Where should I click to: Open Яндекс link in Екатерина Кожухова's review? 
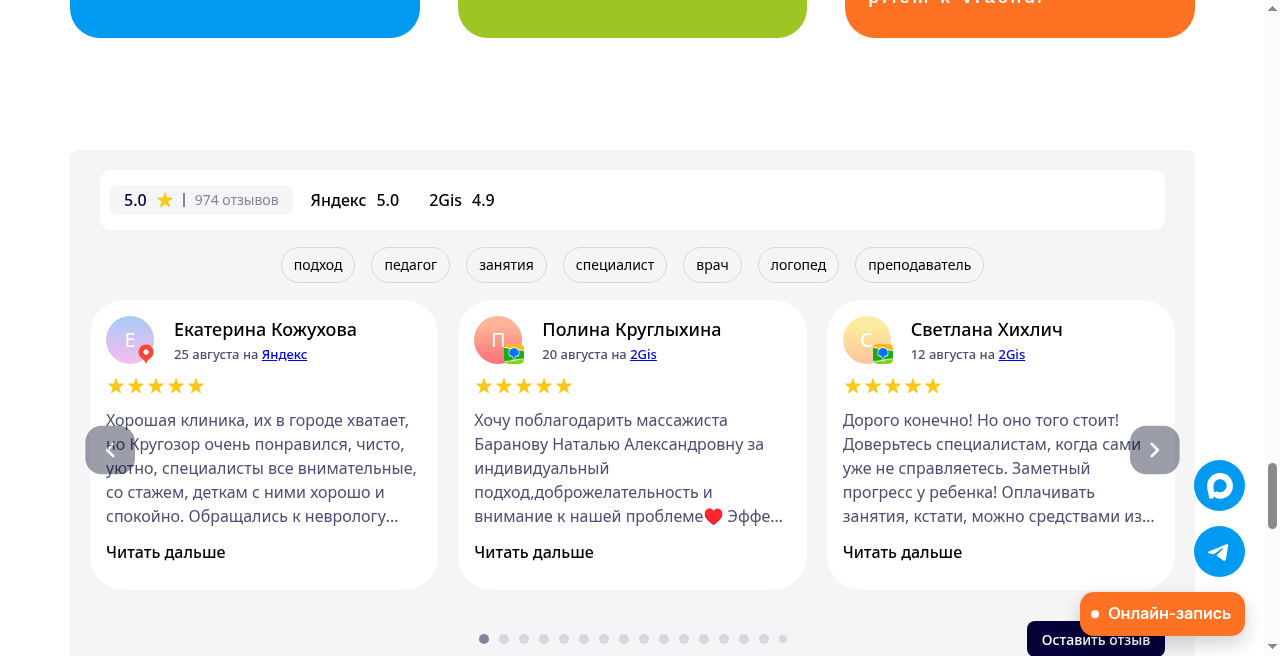click(x=284, y=354)
